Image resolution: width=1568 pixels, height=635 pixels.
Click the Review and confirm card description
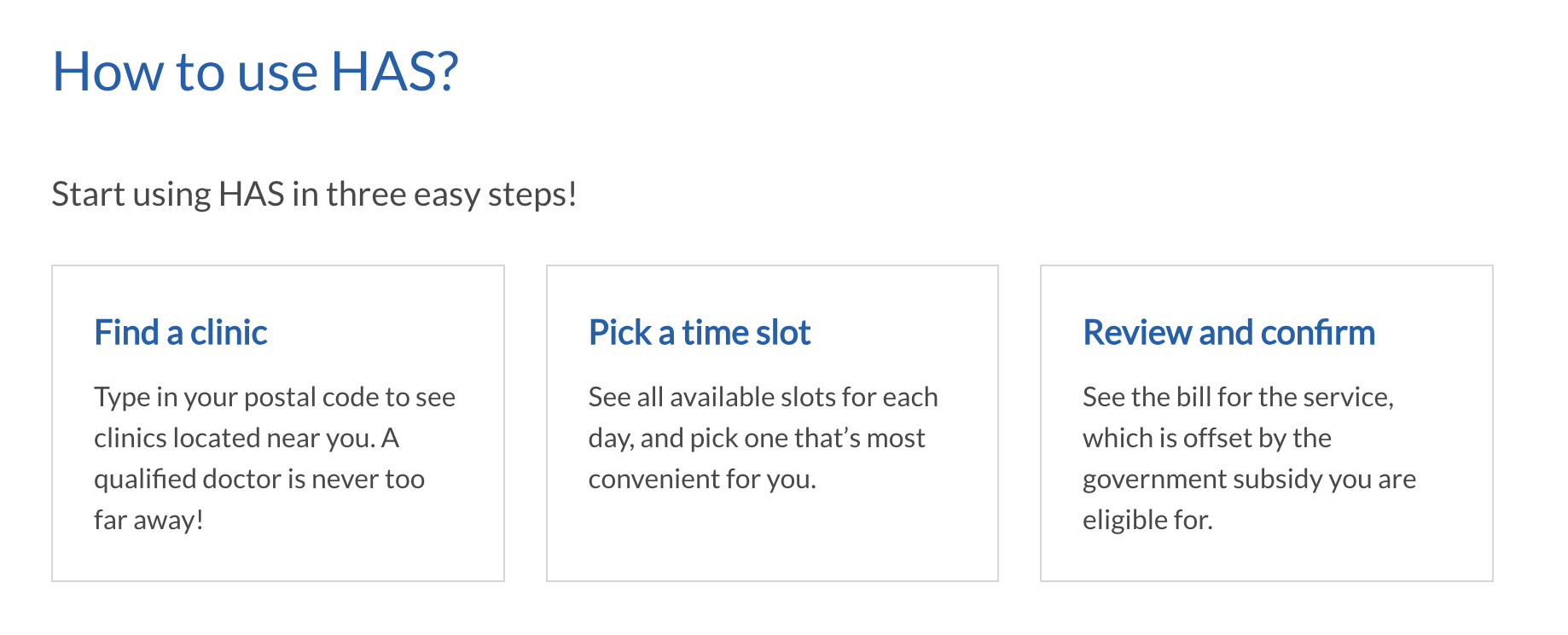coord(1250,458)
